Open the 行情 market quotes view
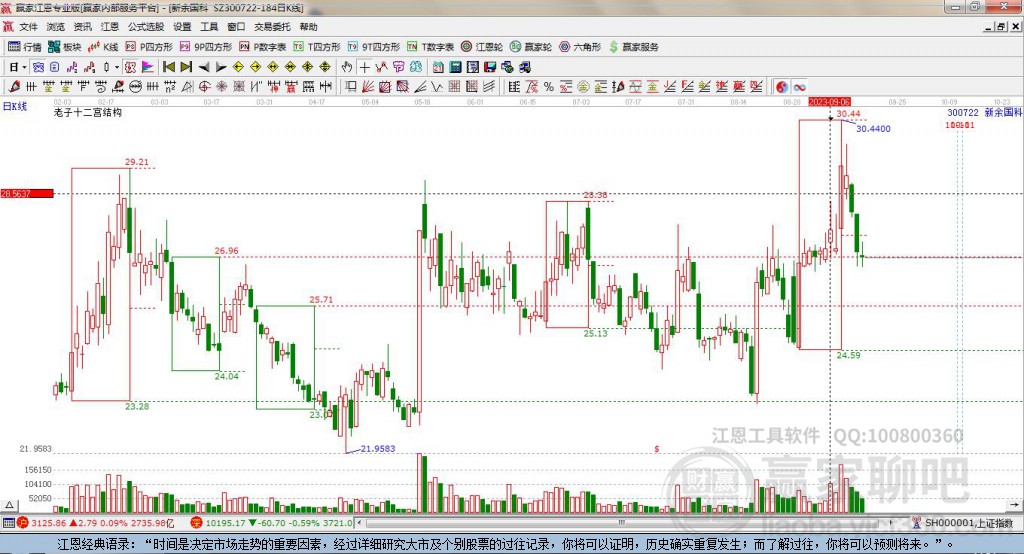This screenshot has height=554, width=1024. click(24, 46)
